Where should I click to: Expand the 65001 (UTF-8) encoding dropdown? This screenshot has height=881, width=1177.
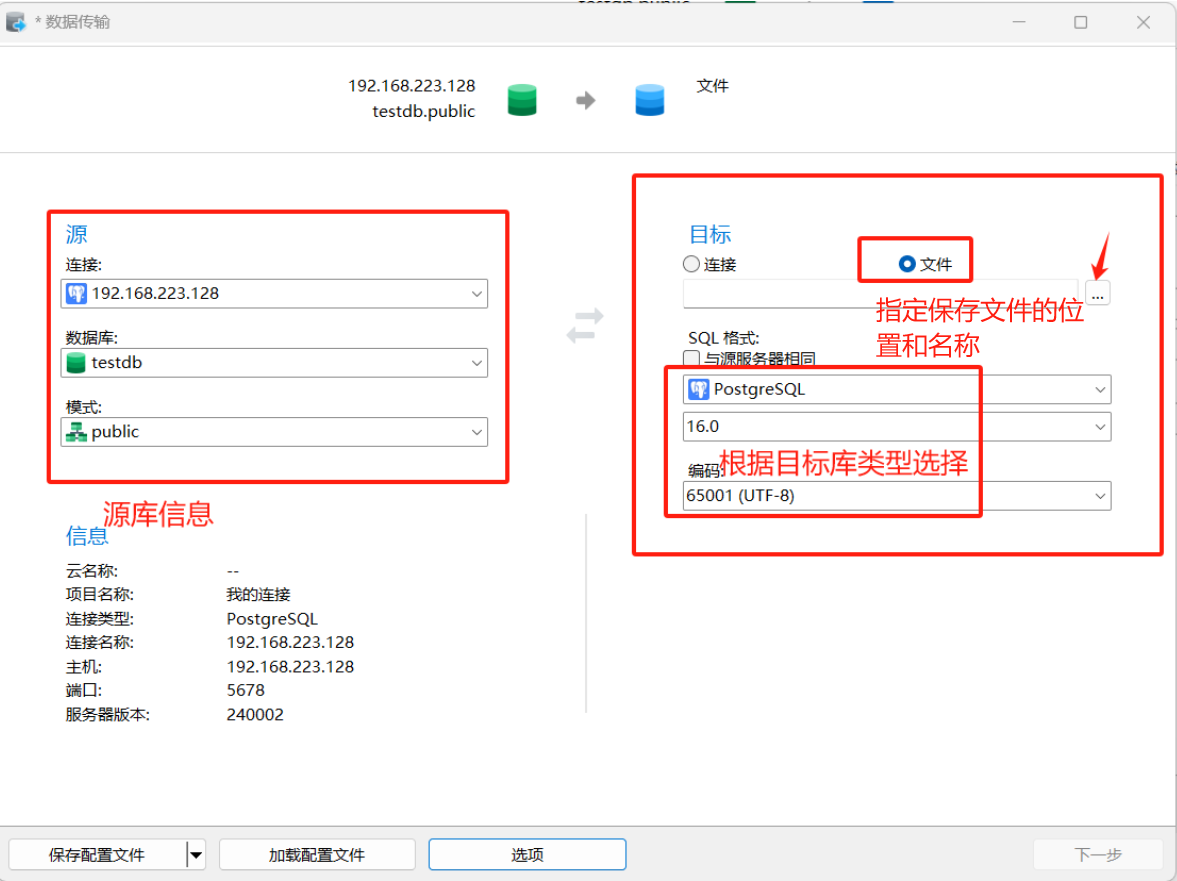tap(1099, 495)
